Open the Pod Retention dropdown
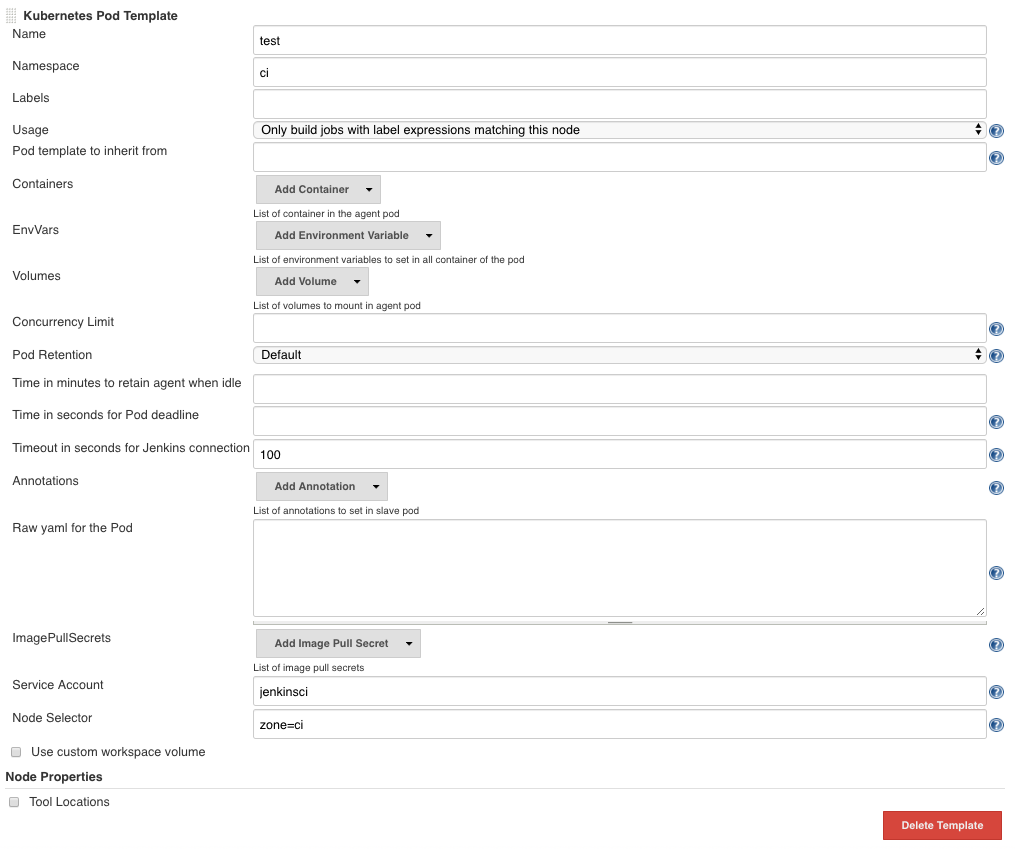Image resolution: width=1015 pixels, height=849 pixels. tap(619, 355)
